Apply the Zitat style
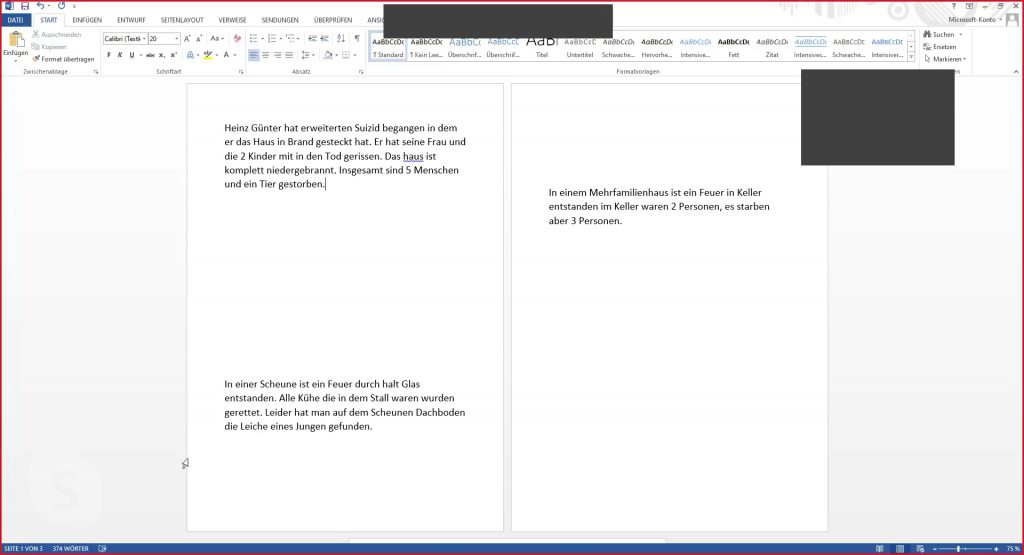The height and width of the screenshot is (555, 1024). (x=772, y=48)
